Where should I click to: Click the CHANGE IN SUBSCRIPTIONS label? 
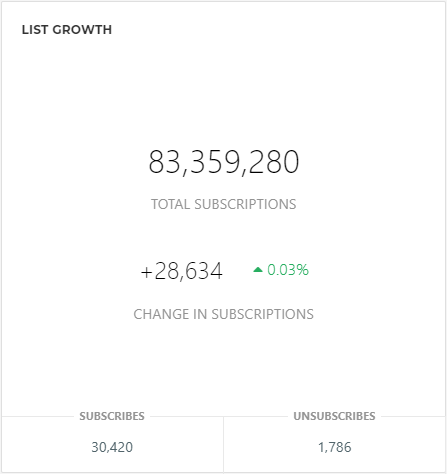coord(224,314)
